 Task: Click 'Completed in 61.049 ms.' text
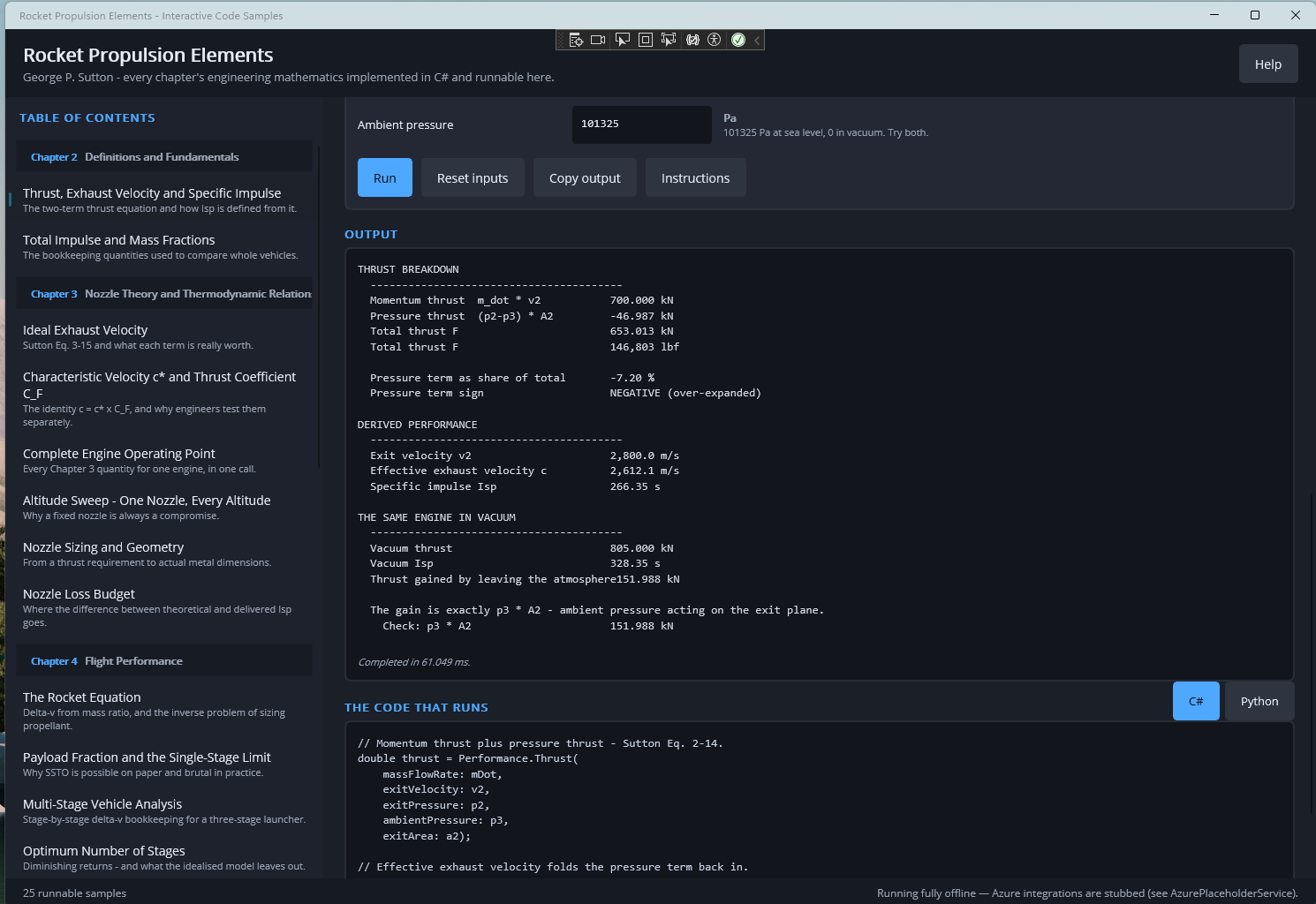point(414,662)
